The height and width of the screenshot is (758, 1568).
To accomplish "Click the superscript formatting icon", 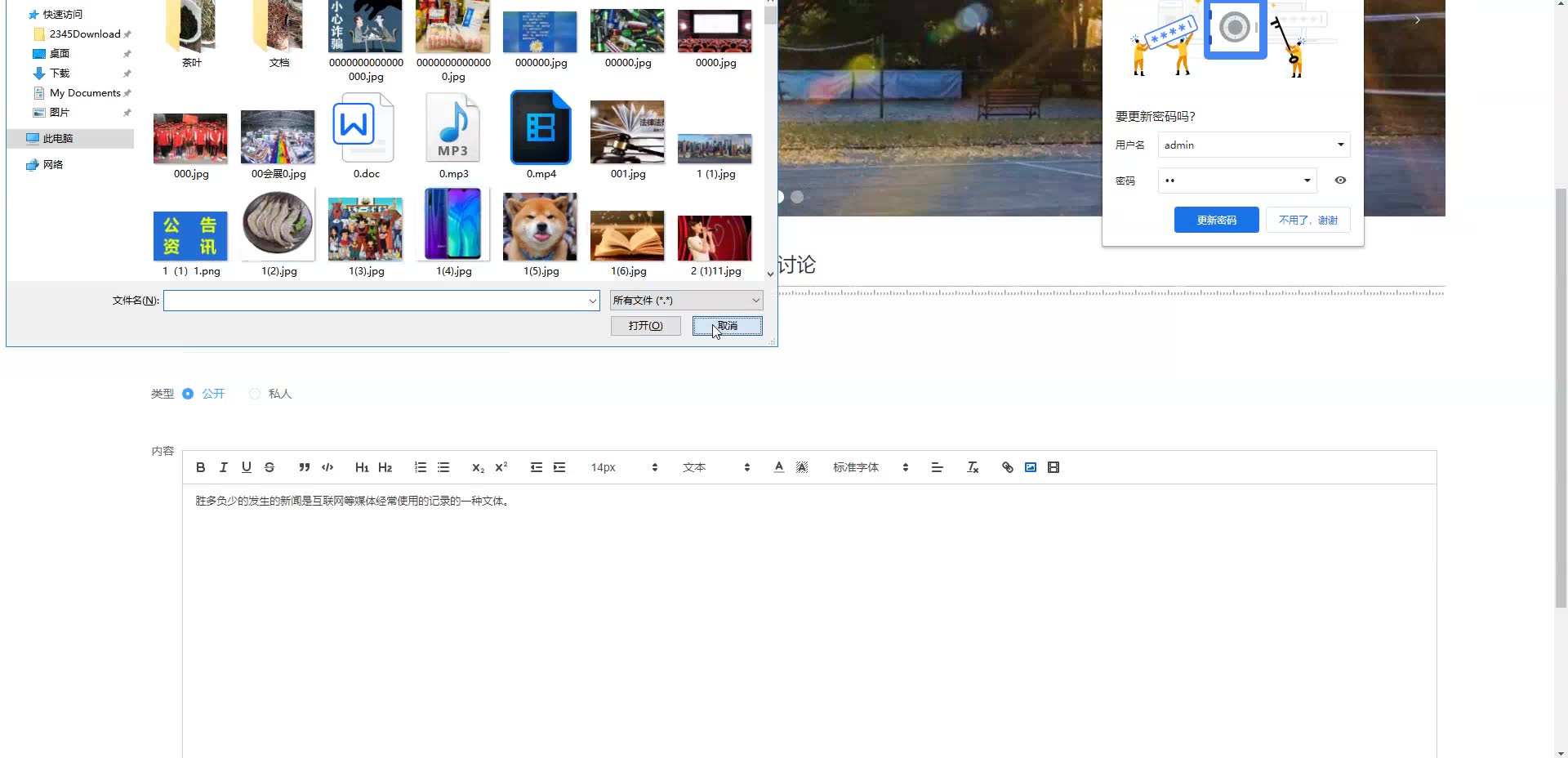I will 500,466.
